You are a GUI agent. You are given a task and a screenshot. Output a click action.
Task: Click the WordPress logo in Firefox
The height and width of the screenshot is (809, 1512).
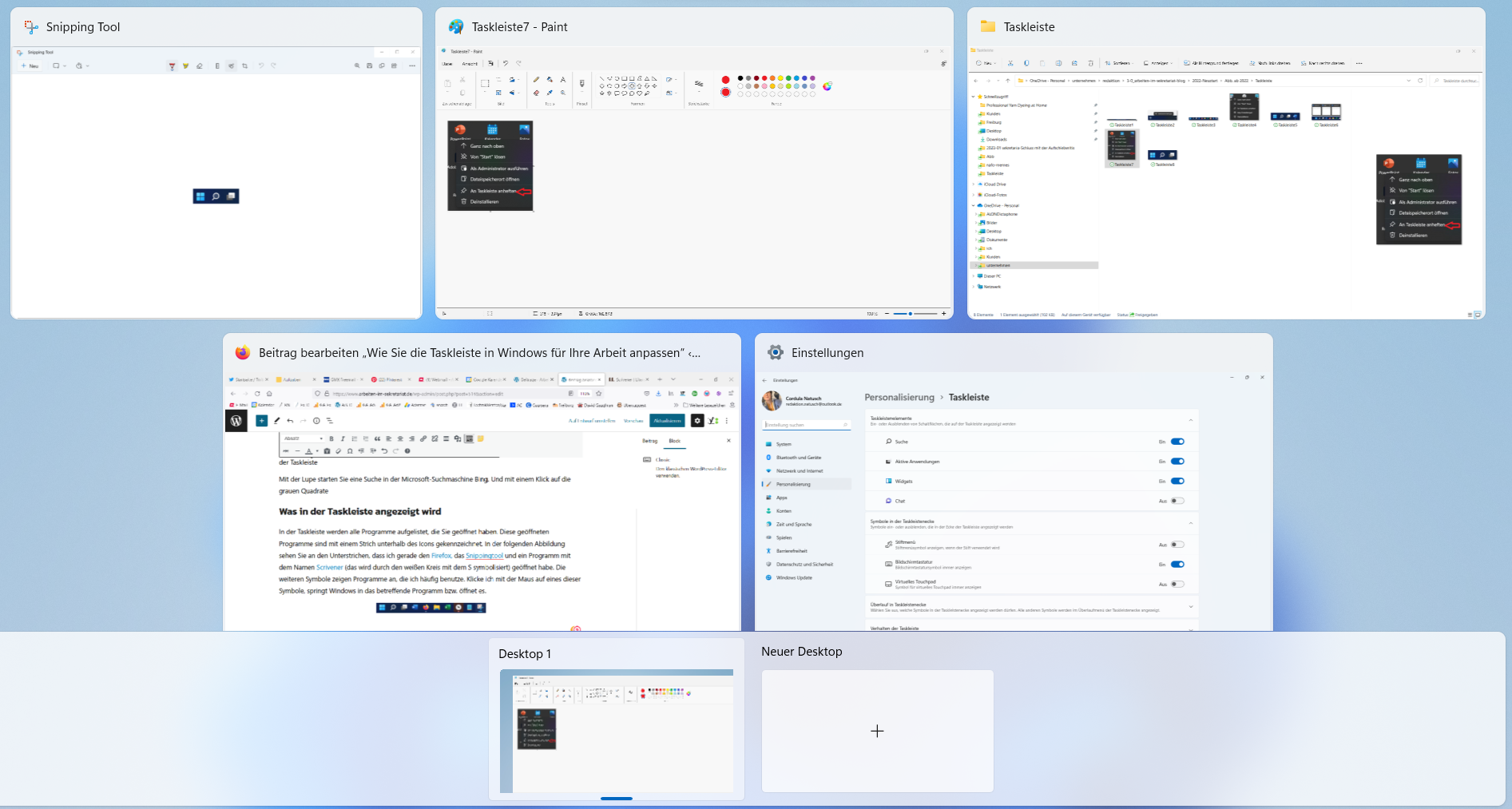click(236, 421)
